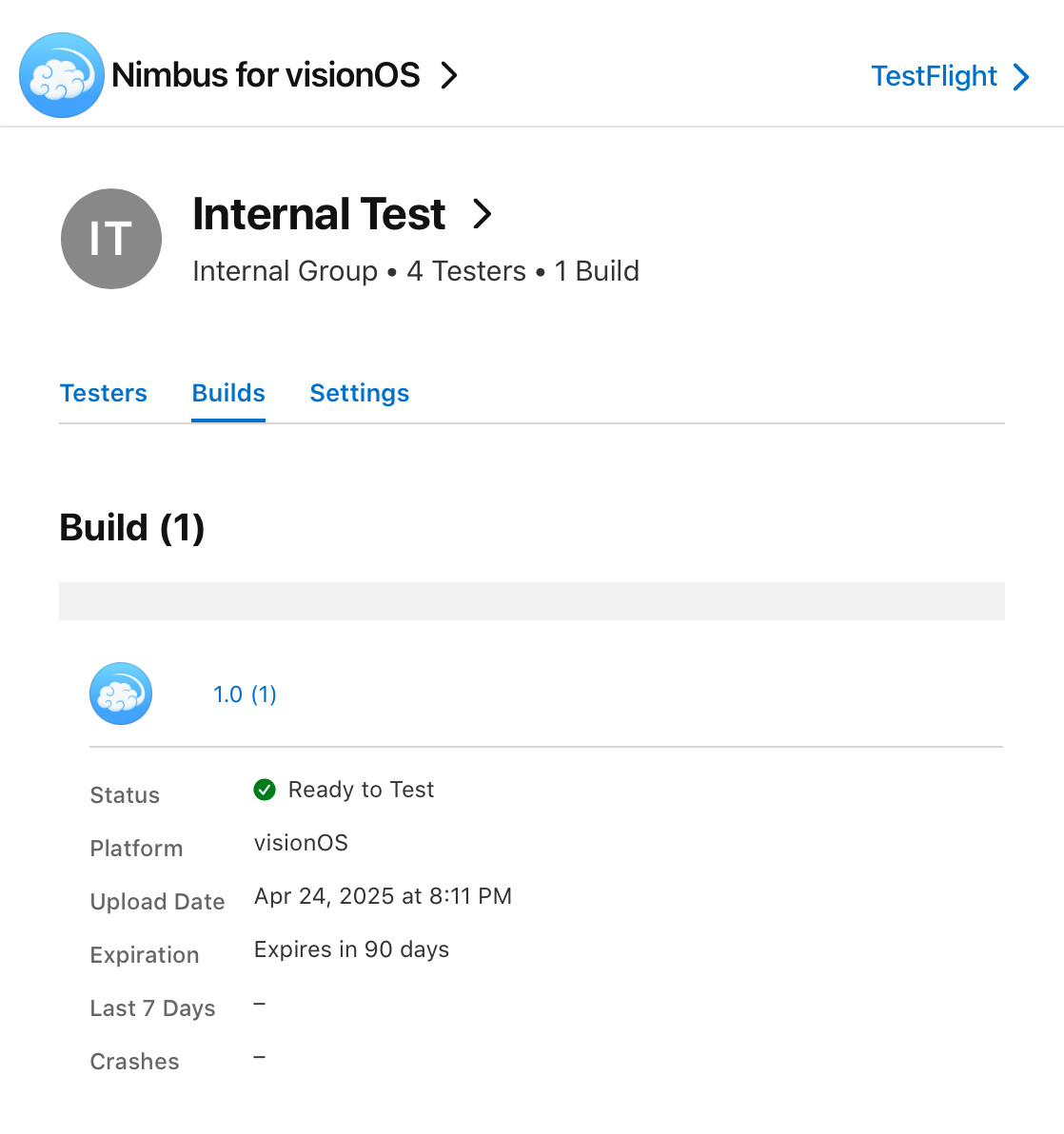
Task: Open the Nimbus for visionOS app title
Action: click(x=266, y=75)
